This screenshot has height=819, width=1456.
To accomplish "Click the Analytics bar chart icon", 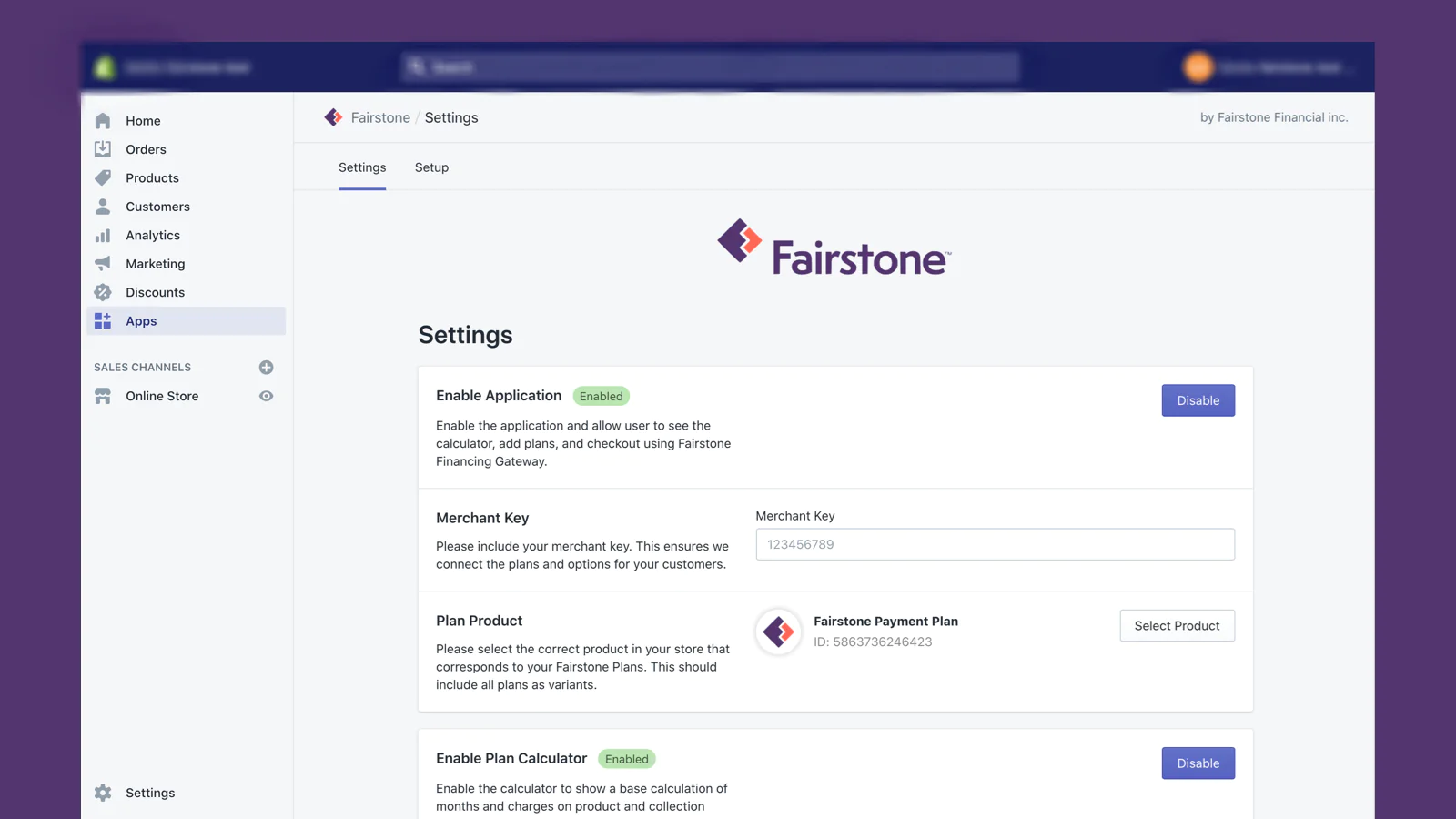I will (103, 235).
